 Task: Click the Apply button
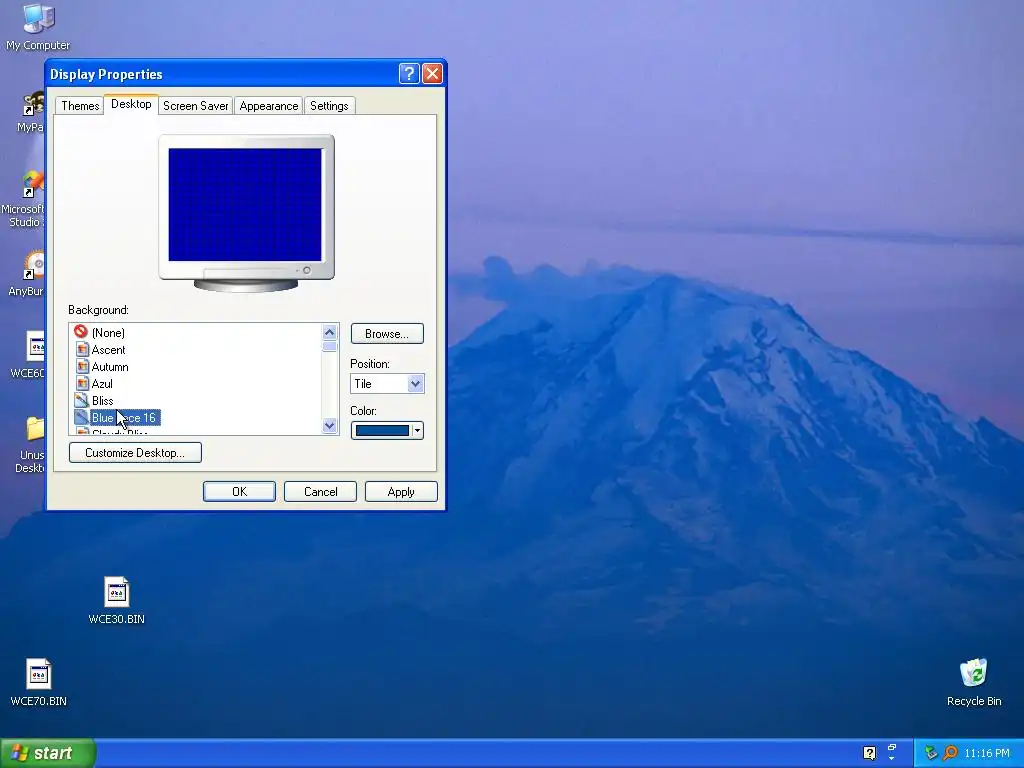(401, 492)
